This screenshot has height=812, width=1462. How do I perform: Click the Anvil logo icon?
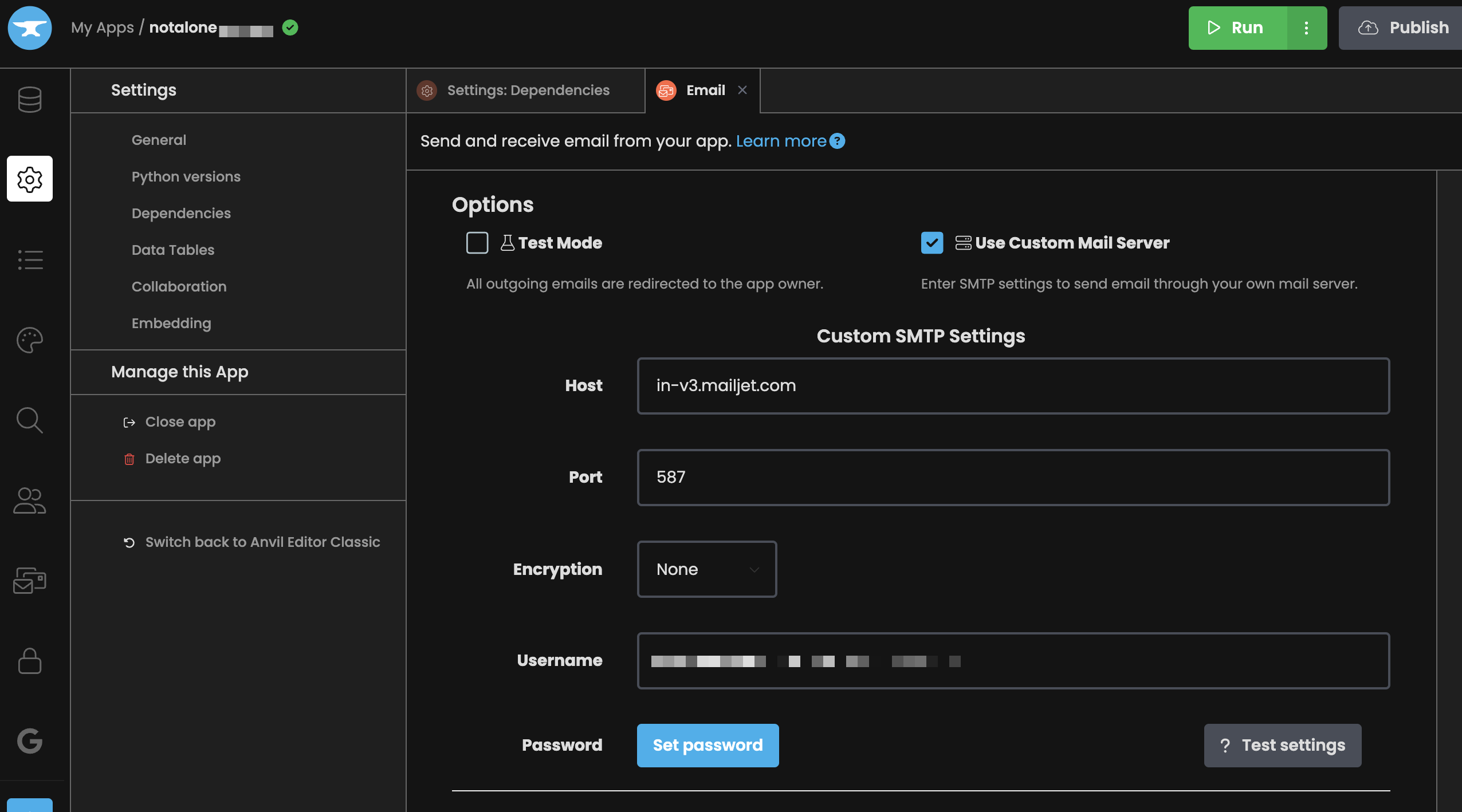tap(30, 28)
